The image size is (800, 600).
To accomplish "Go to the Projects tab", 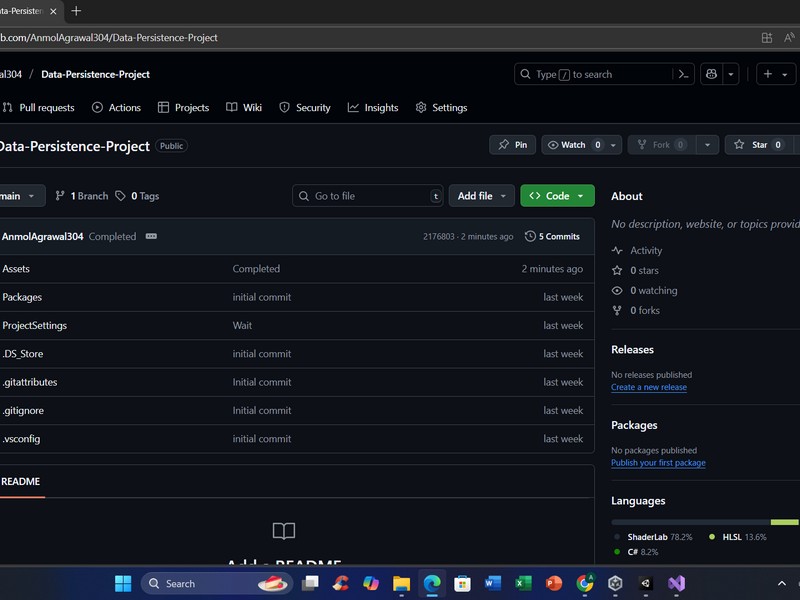I will [184, 108].
